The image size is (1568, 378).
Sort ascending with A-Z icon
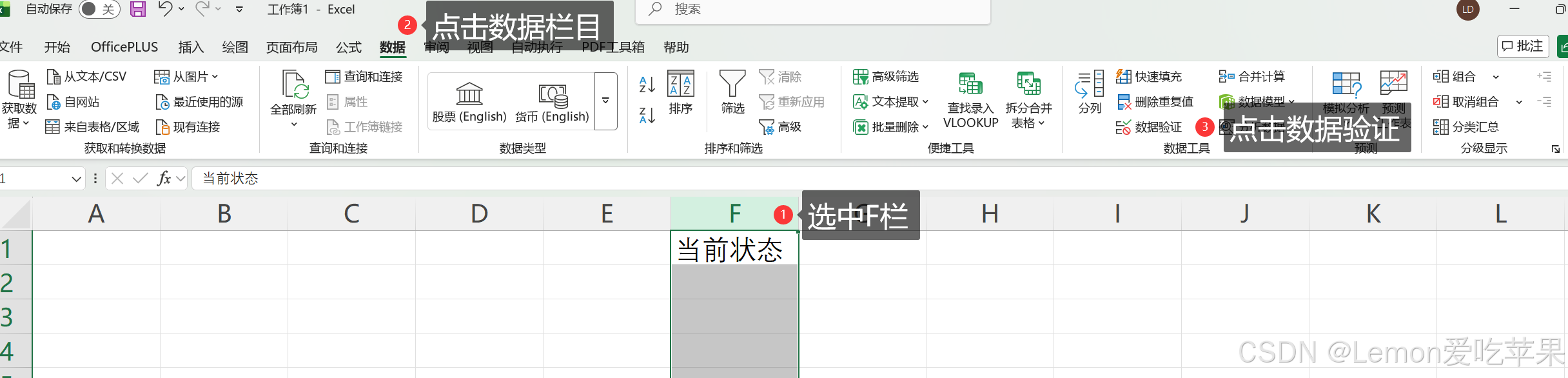click(x=647, y=85)
